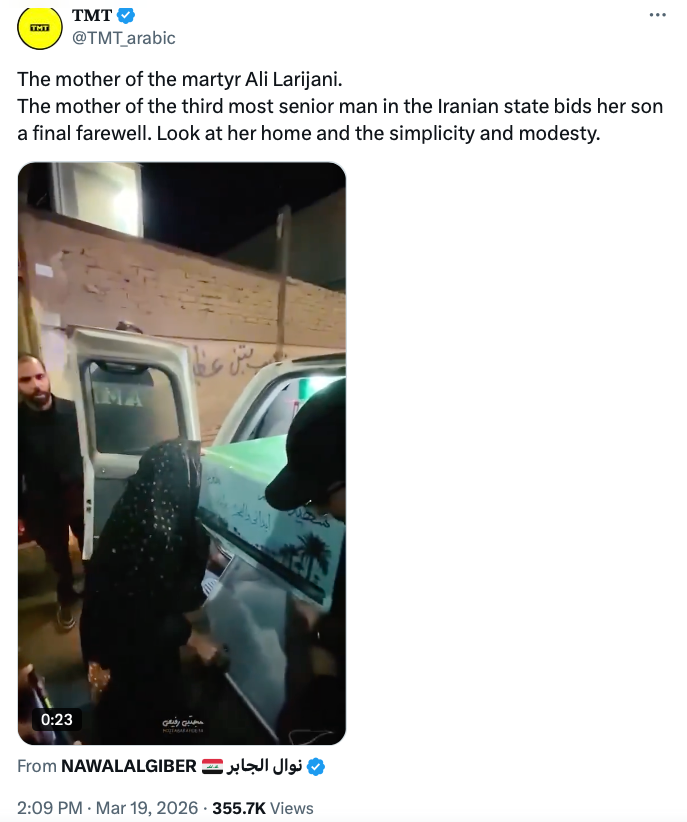This screenshot has height=822, width=687.
Task: Click the blue verified badge beside TMT
Action: [125, 15]
